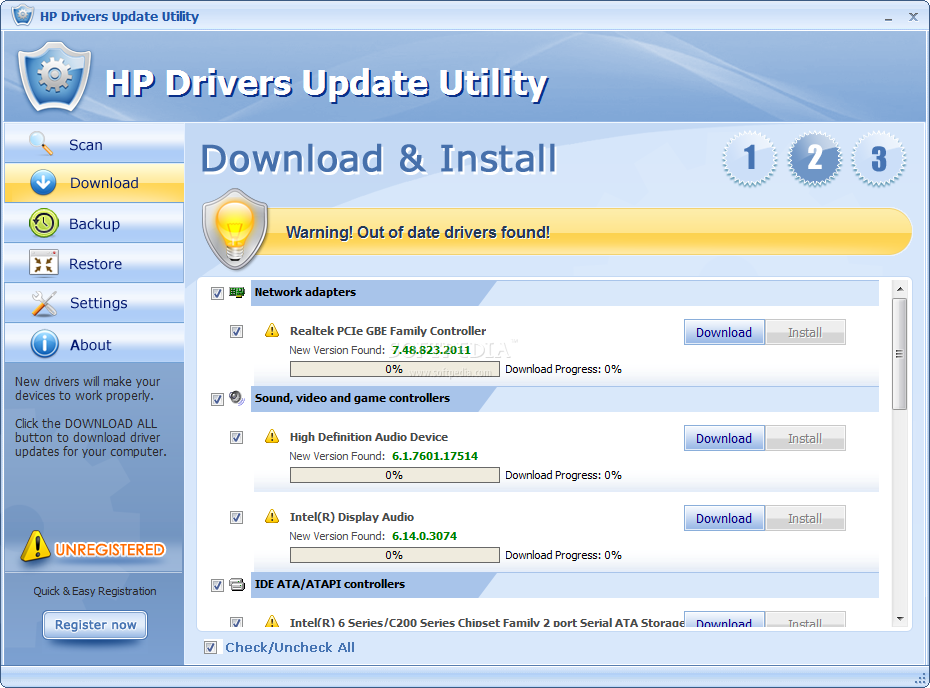
Task: Click the green Backup clock icon
Action: (43, 223)
